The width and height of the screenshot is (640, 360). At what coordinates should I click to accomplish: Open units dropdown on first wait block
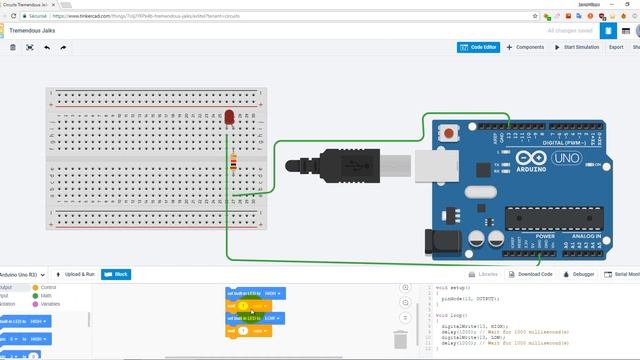[x=260, y=306]
